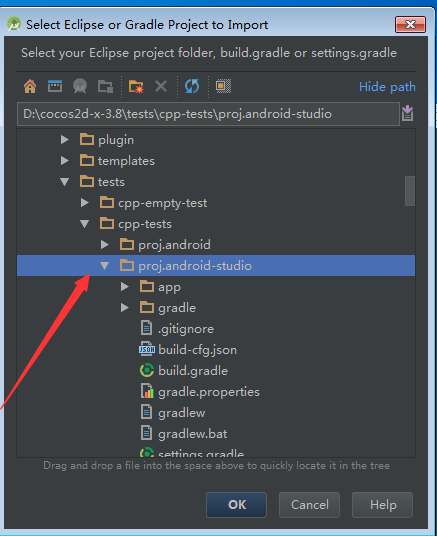Click the Android Studio title bar icon
Screen dimensions: 437x536
[x=14, y=24]
